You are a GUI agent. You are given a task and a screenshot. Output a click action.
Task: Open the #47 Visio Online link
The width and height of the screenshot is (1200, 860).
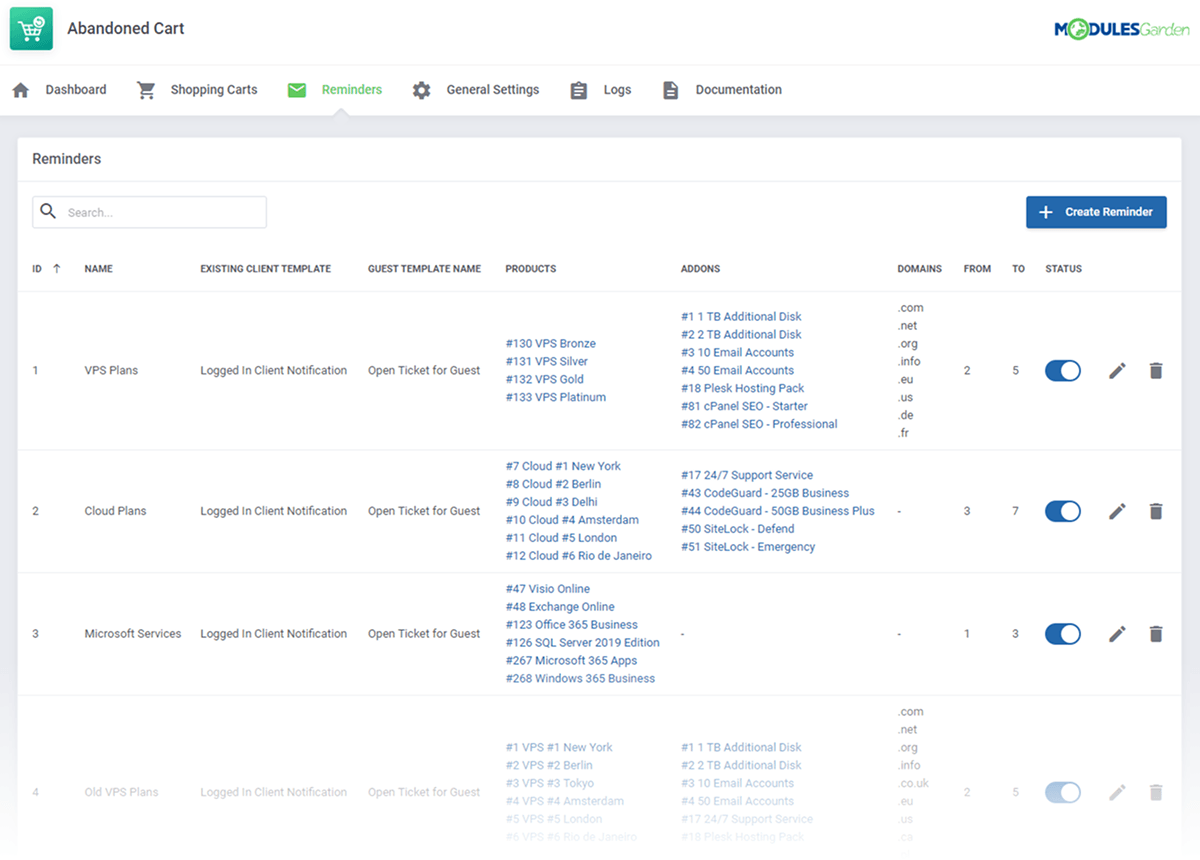click(x=547, y=589)
